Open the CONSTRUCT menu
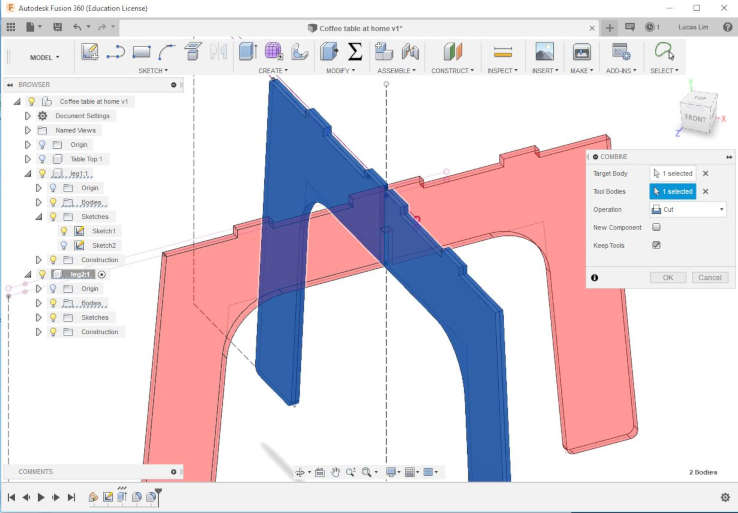The width and height of the screenshot is (738, 513). click(452, 71)
